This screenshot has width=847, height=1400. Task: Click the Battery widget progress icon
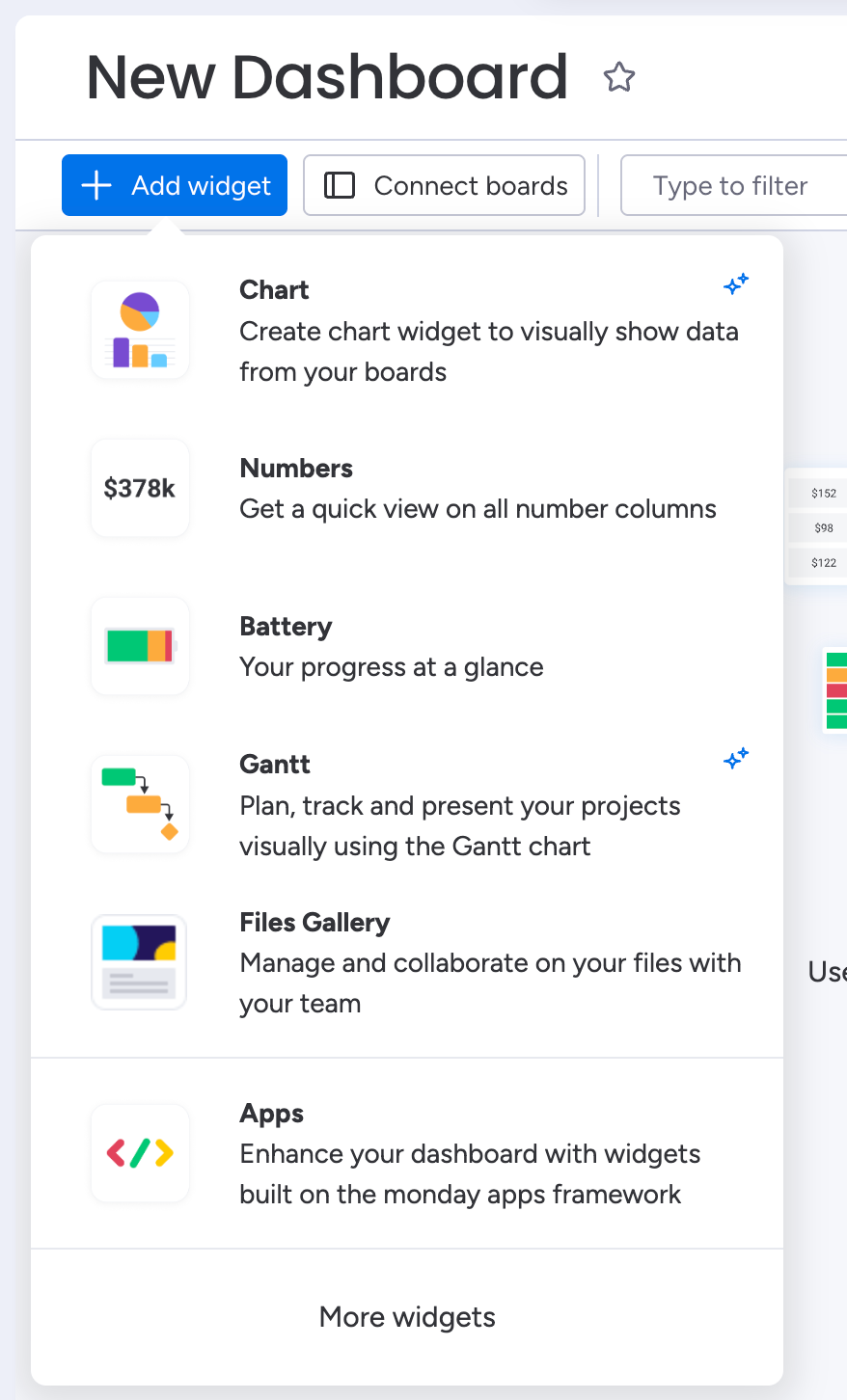140,646
